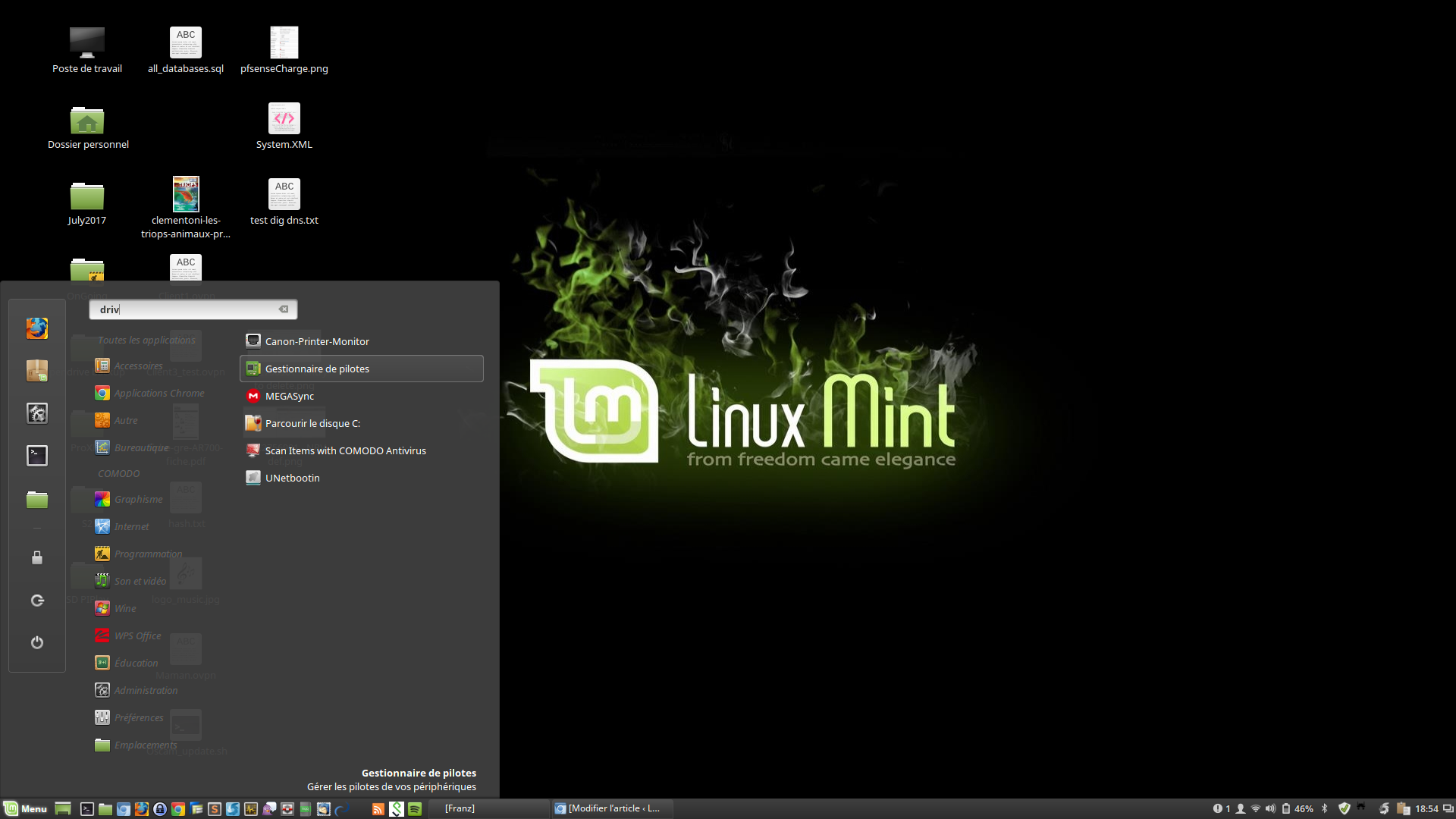
Task: Select the Préférences category
Action: click(x=138, y=717)
